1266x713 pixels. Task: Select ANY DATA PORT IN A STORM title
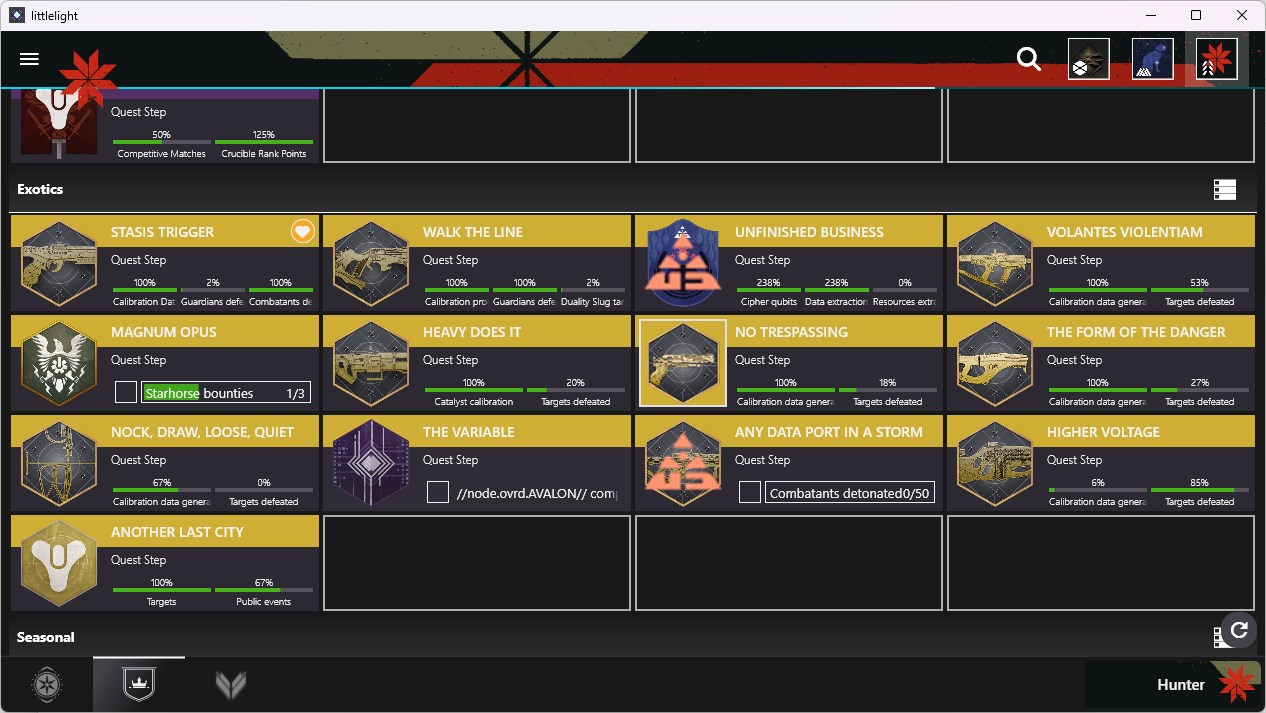tap(829, 432)
